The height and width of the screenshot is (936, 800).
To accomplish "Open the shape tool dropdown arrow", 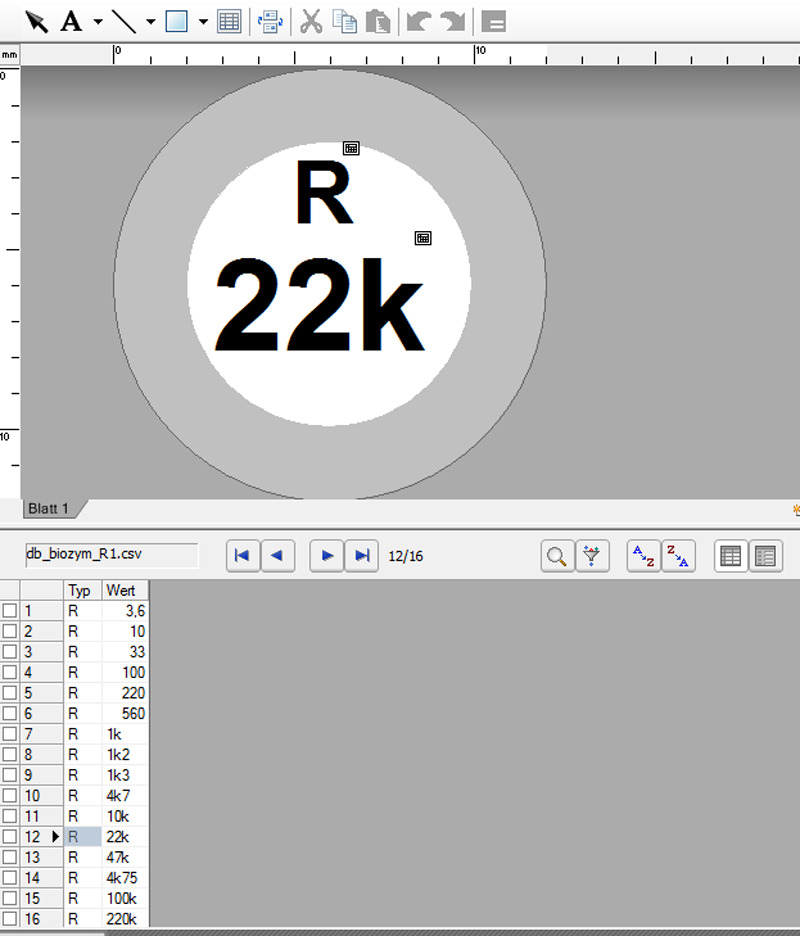I will pos(203,22).
